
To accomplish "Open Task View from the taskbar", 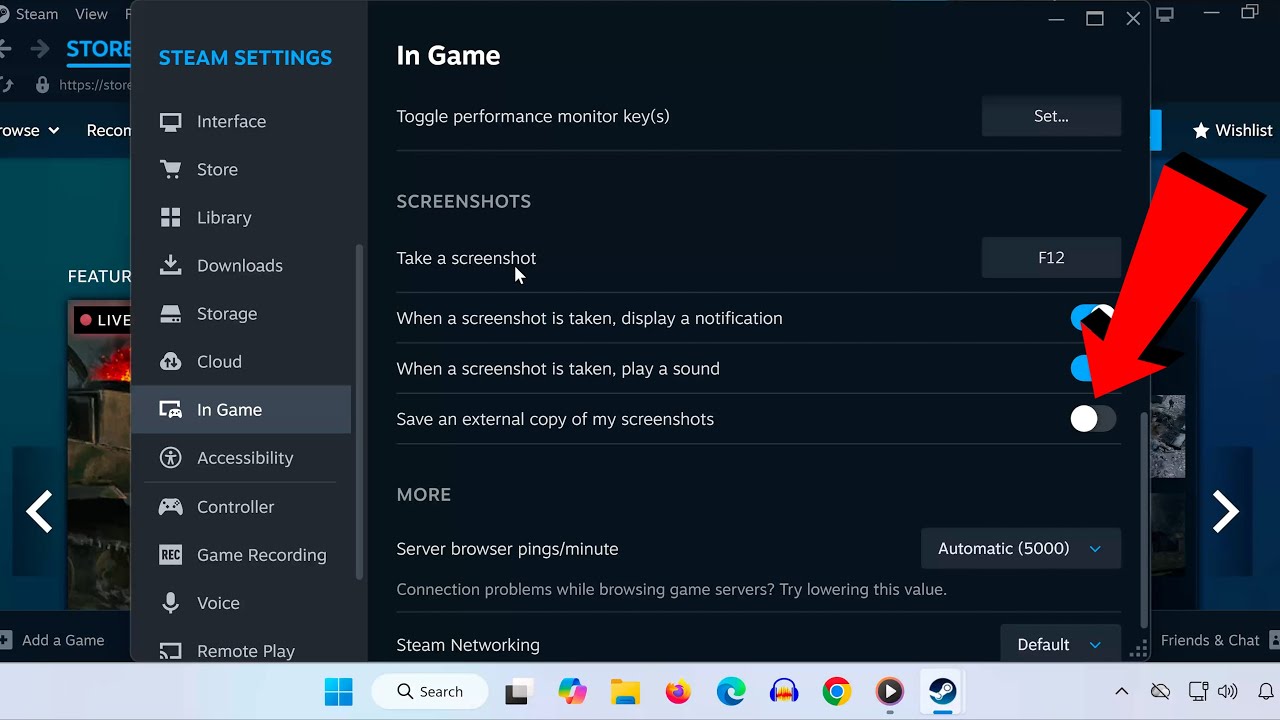I will [517, 691].
